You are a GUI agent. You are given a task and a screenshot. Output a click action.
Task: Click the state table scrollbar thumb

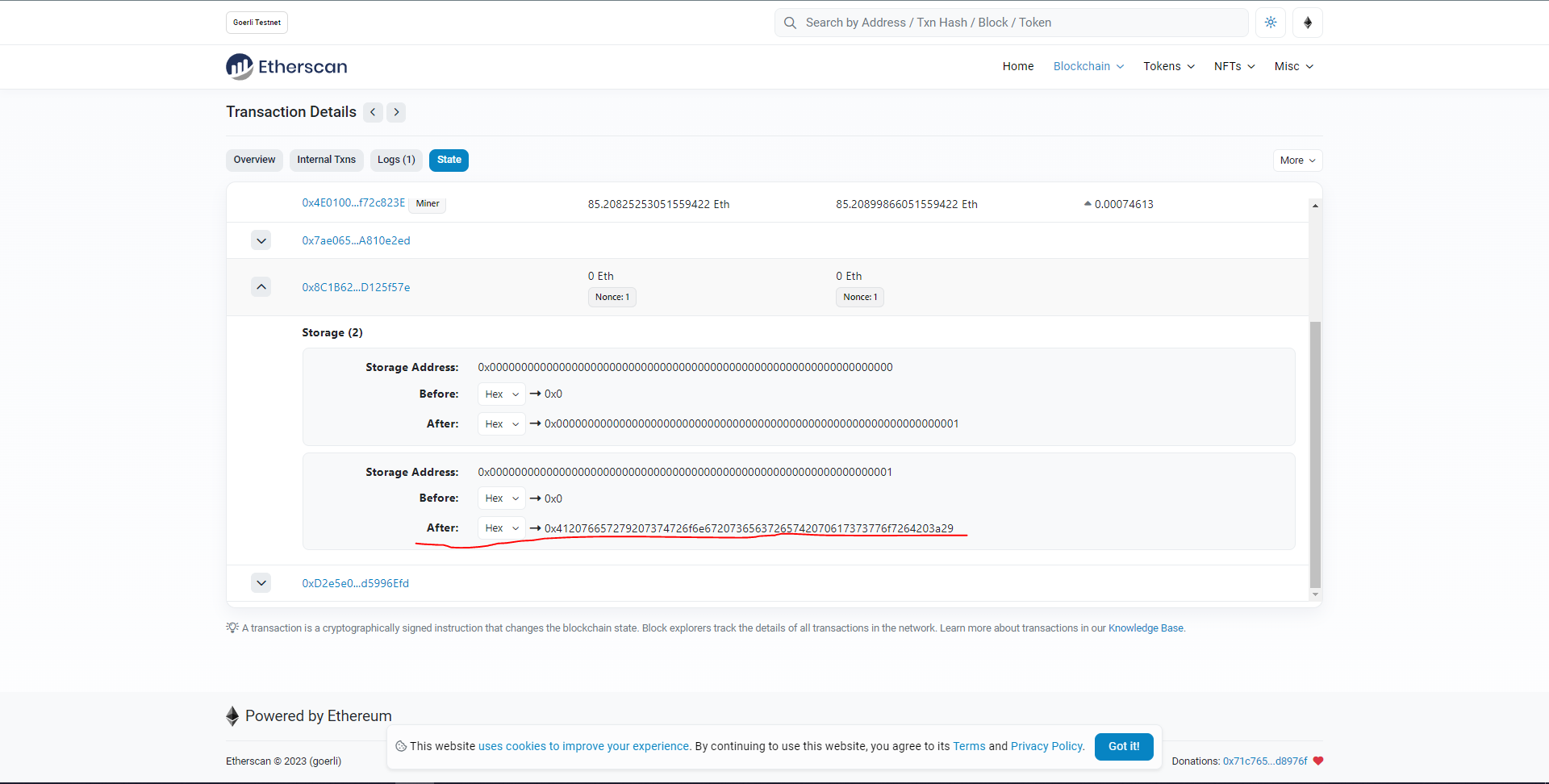[1315, 454]
